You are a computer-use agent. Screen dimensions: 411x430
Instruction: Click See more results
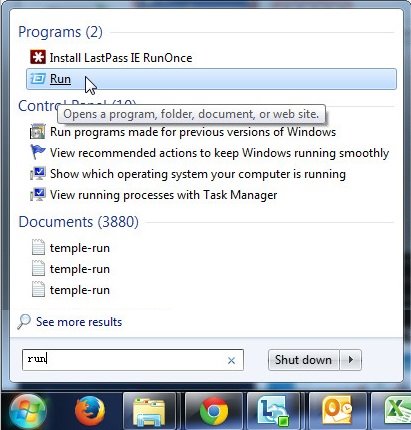click(x=79, y=322)
